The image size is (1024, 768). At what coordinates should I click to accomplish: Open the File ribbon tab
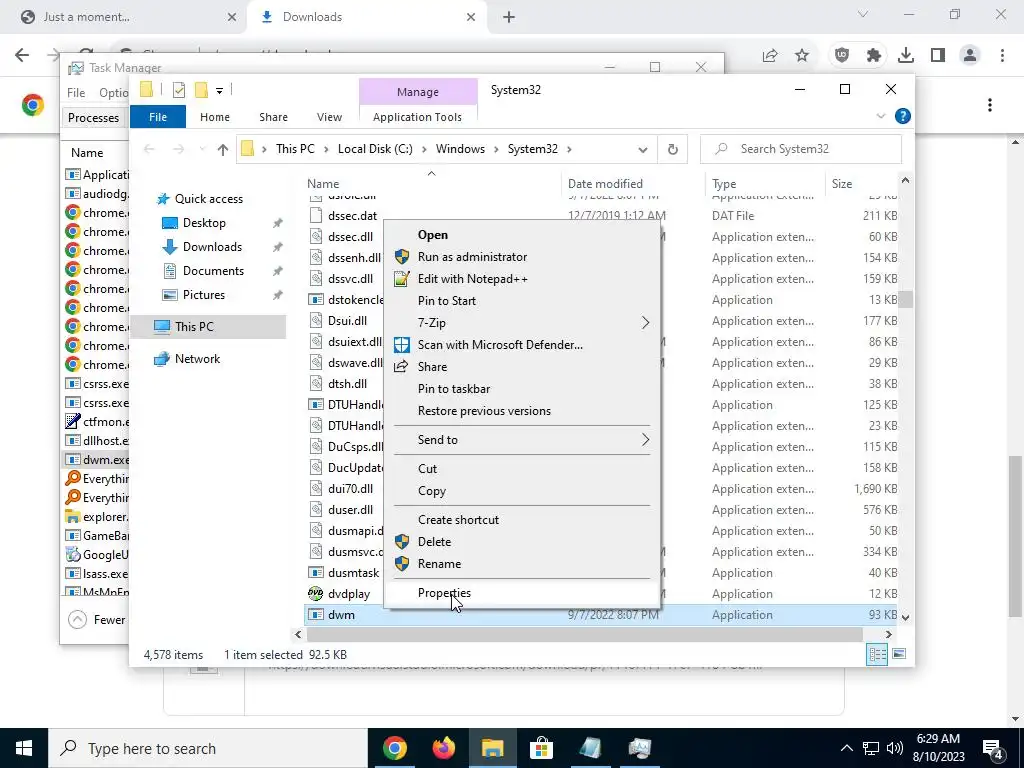click(x=158, y=117)
